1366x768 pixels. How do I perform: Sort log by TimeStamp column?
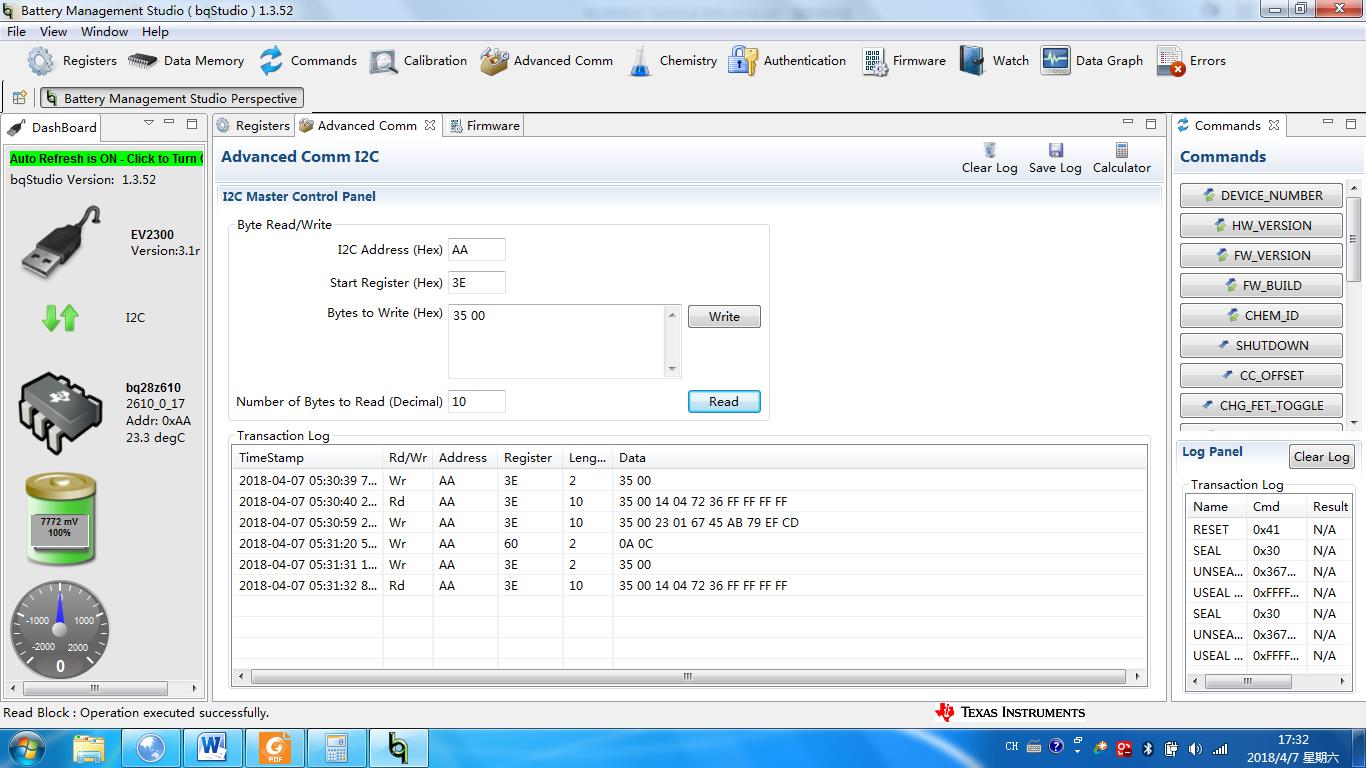[x=308, y=457]
